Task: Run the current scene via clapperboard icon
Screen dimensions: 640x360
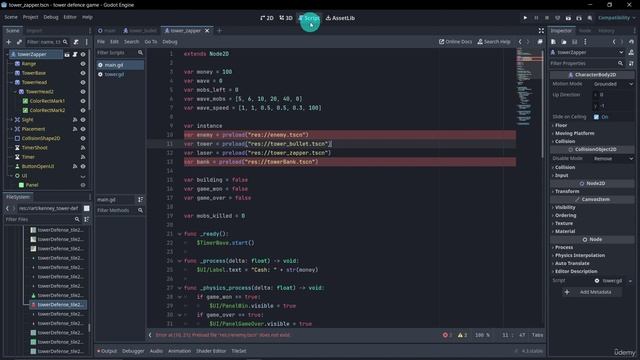Action: click(568, 18)
